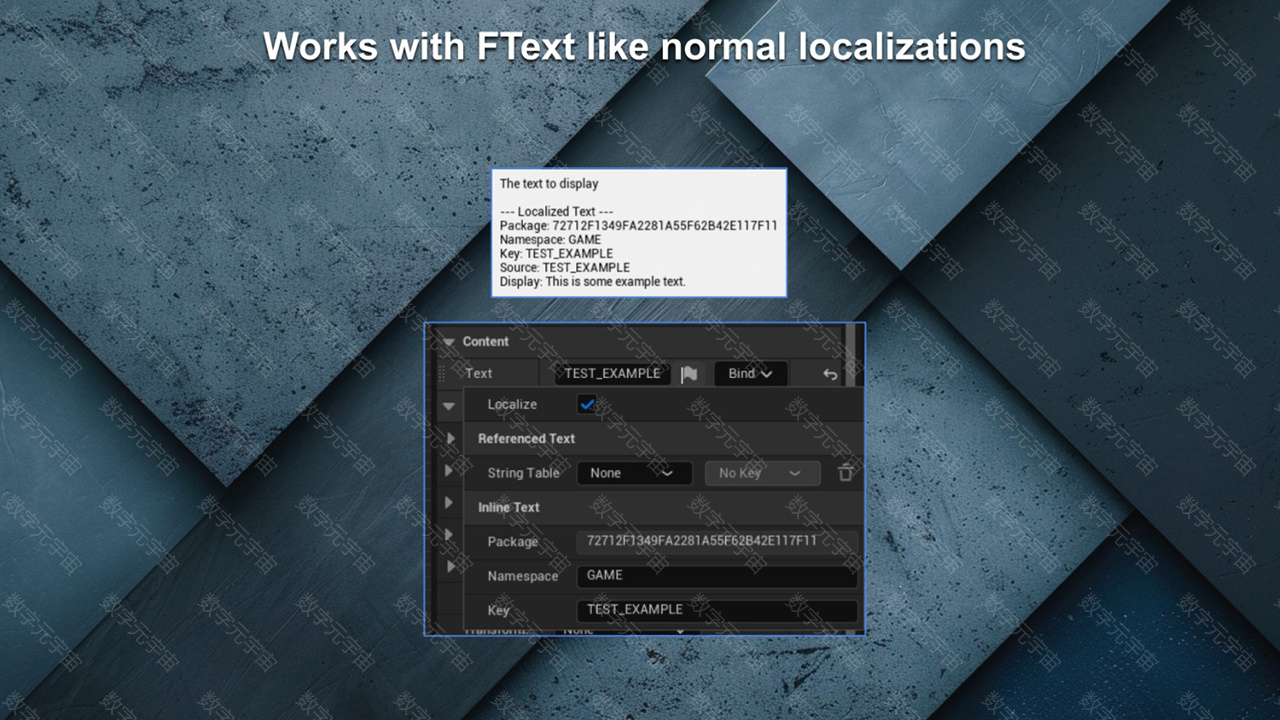1280x720 pixels.
Task: Click the String Table label
Action: point(523,473)
